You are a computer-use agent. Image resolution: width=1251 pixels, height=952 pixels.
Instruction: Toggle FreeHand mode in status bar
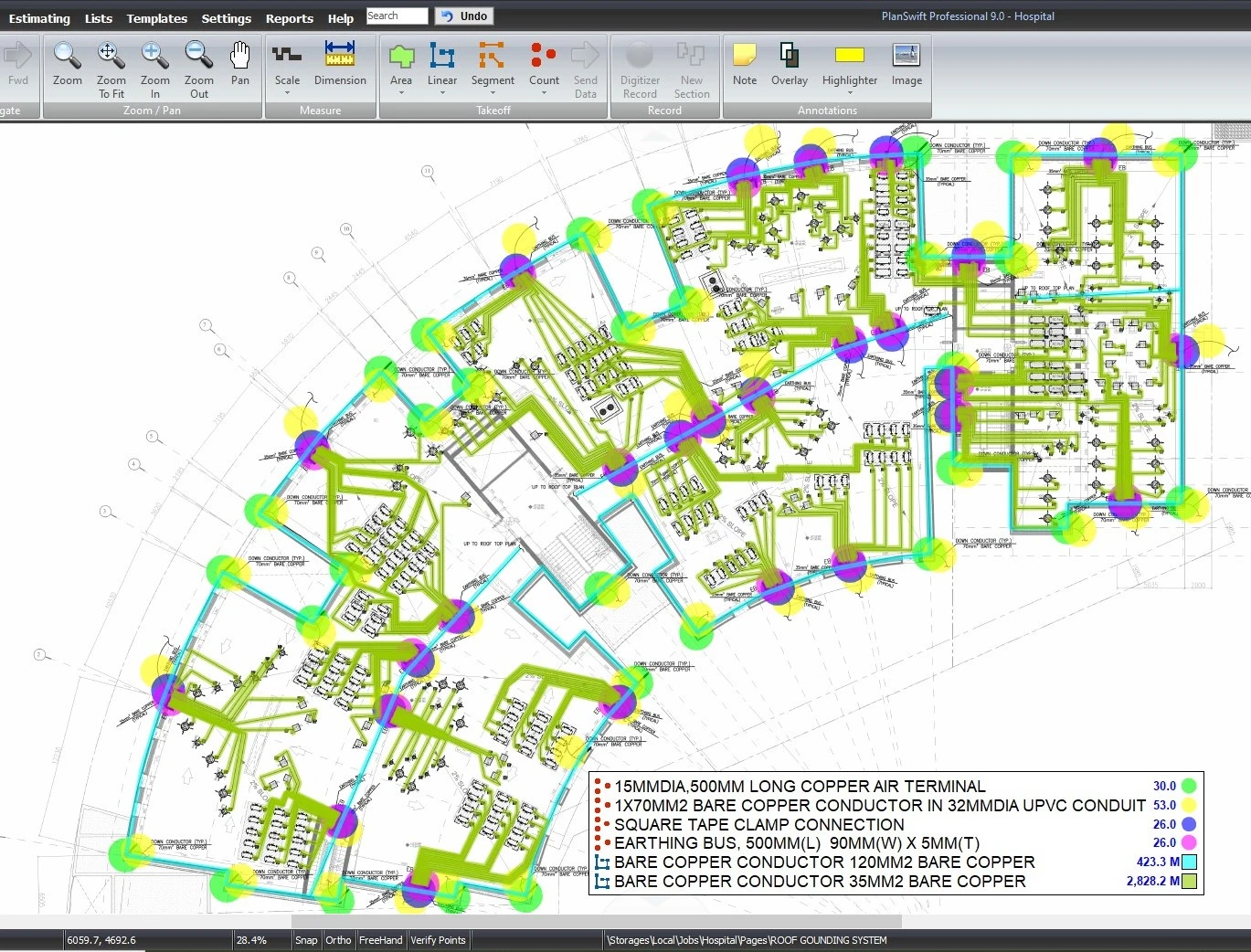tap(380, 940)
